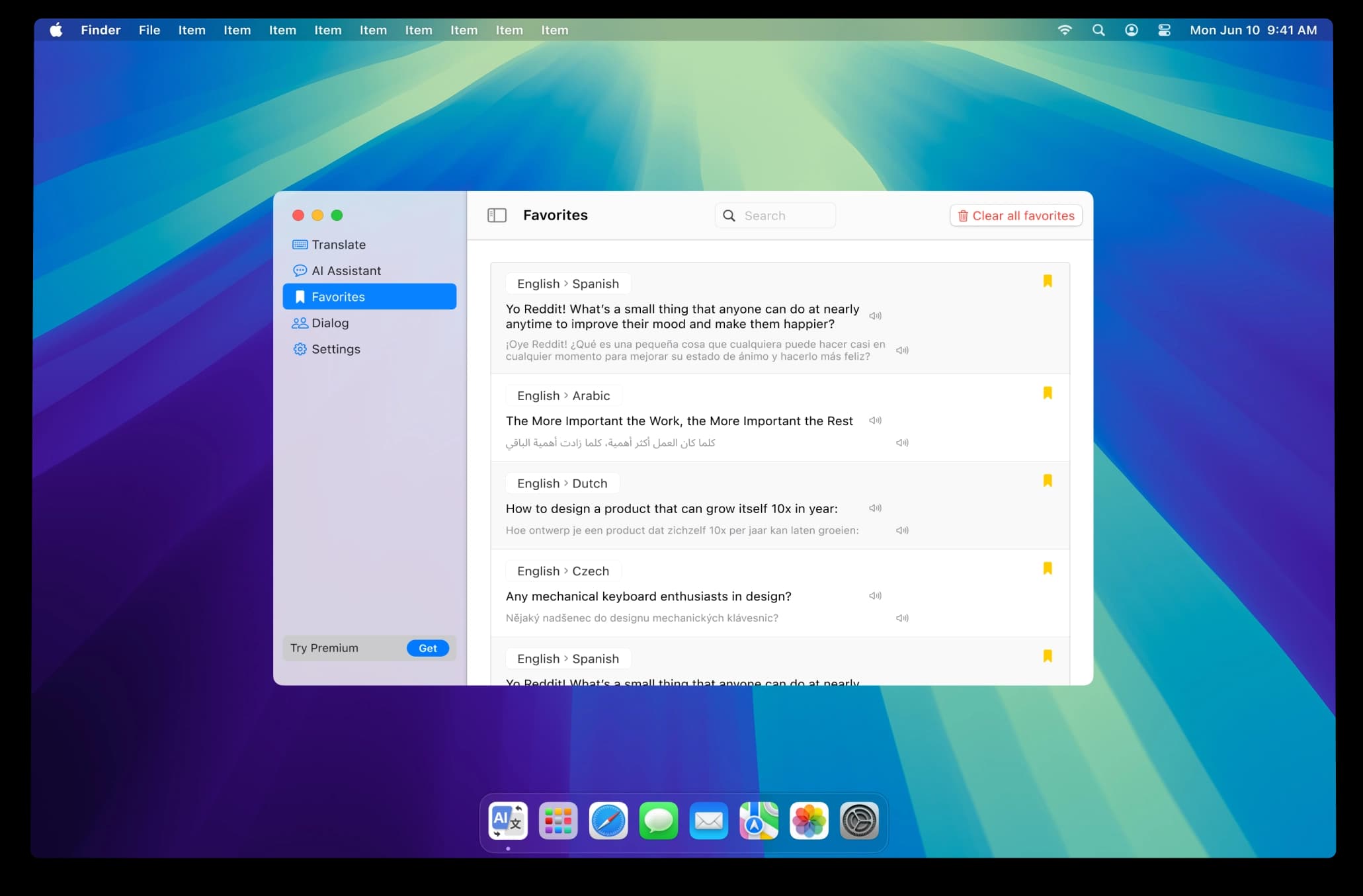This screenshot has width=1363, height=896.
Task: Open the File menu
Action: pyautogui.click(x=149, y=30)
